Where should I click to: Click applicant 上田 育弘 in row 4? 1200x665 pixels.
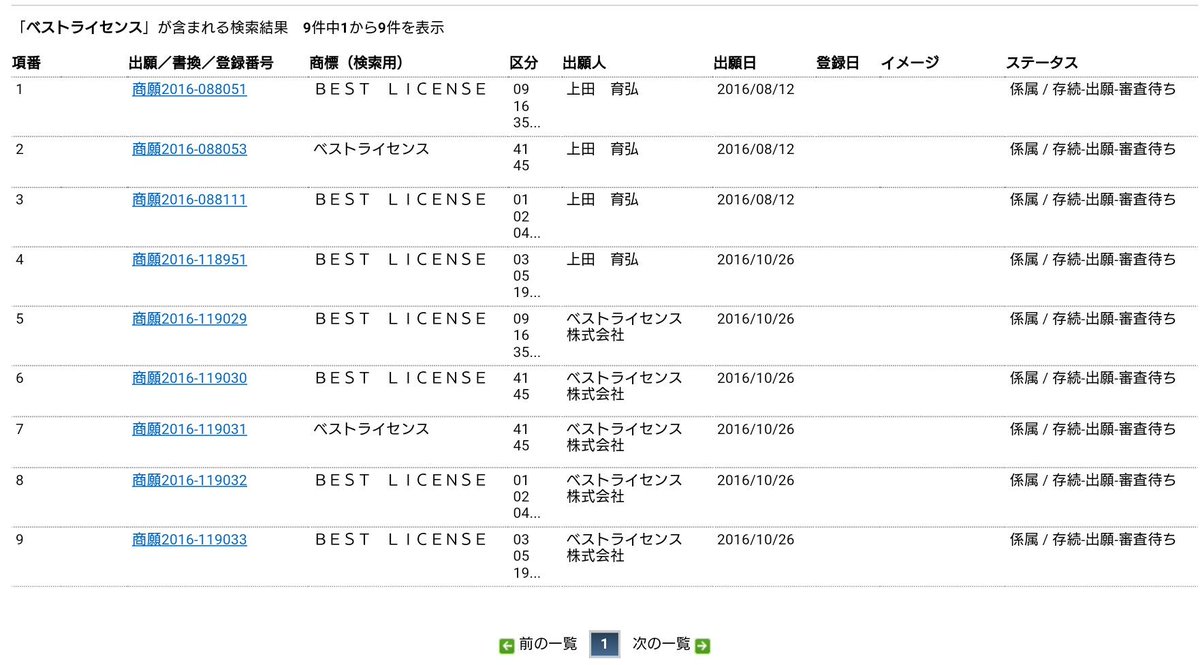[x=603, y=259]
